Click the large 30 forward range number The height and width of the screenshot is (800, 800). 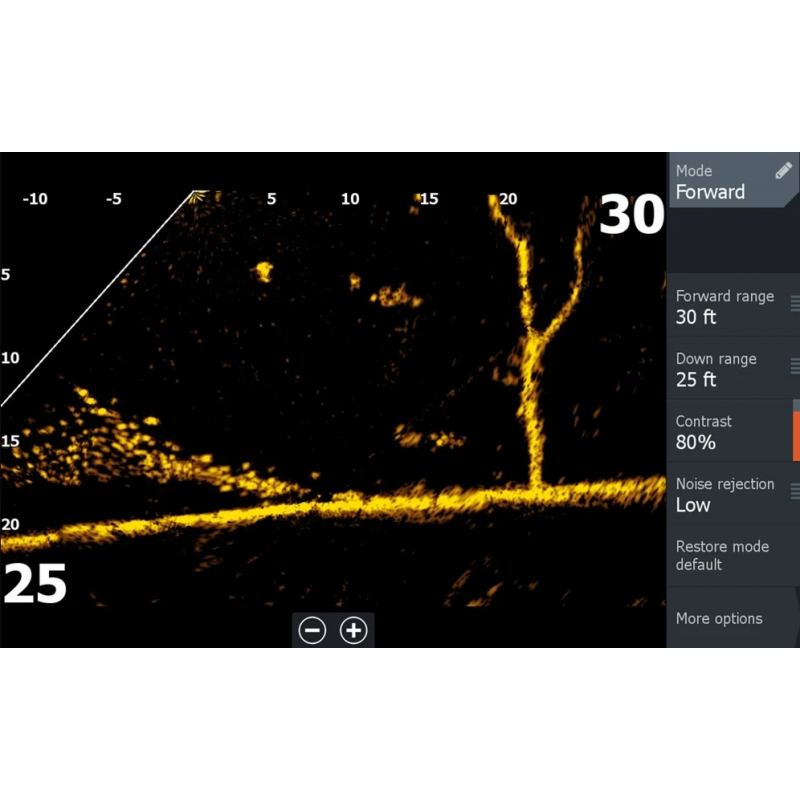(x=632, y=215)
